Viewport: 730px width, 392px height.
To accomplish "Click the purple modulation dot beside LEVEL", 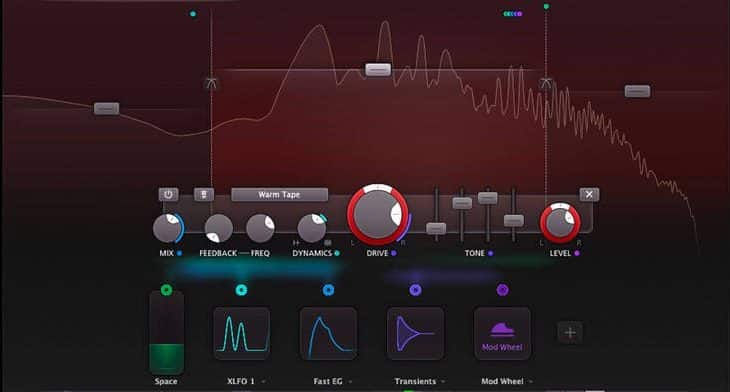I will pyautogui.click(x=577, y=253).
